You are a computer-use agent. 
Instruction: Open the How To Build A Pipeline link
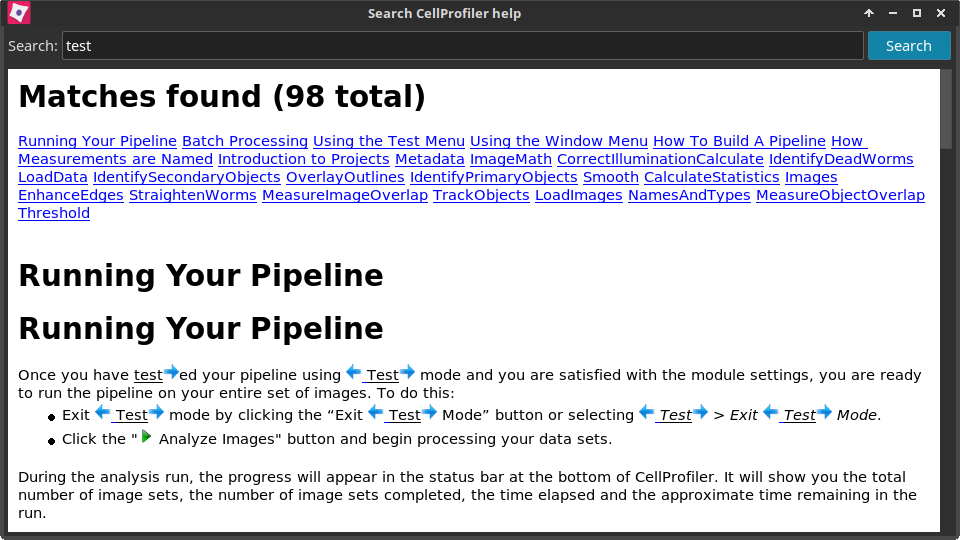(x=740, y=141)
